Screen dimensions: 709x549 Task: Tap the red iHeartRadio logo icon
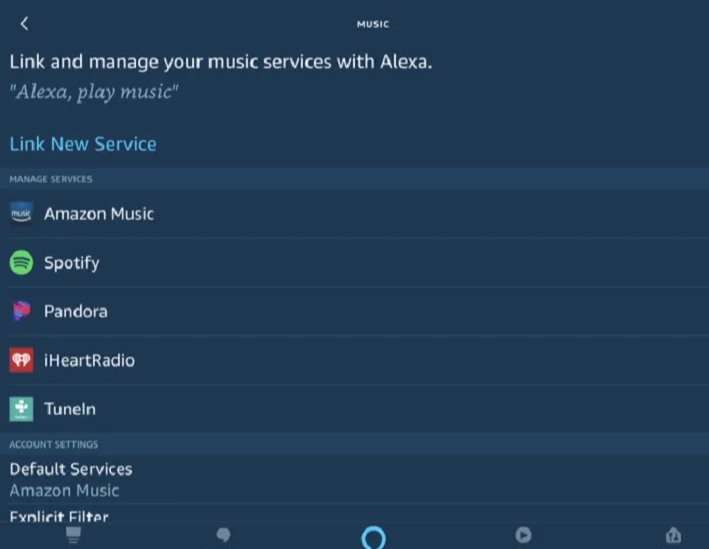coord(21,360)
